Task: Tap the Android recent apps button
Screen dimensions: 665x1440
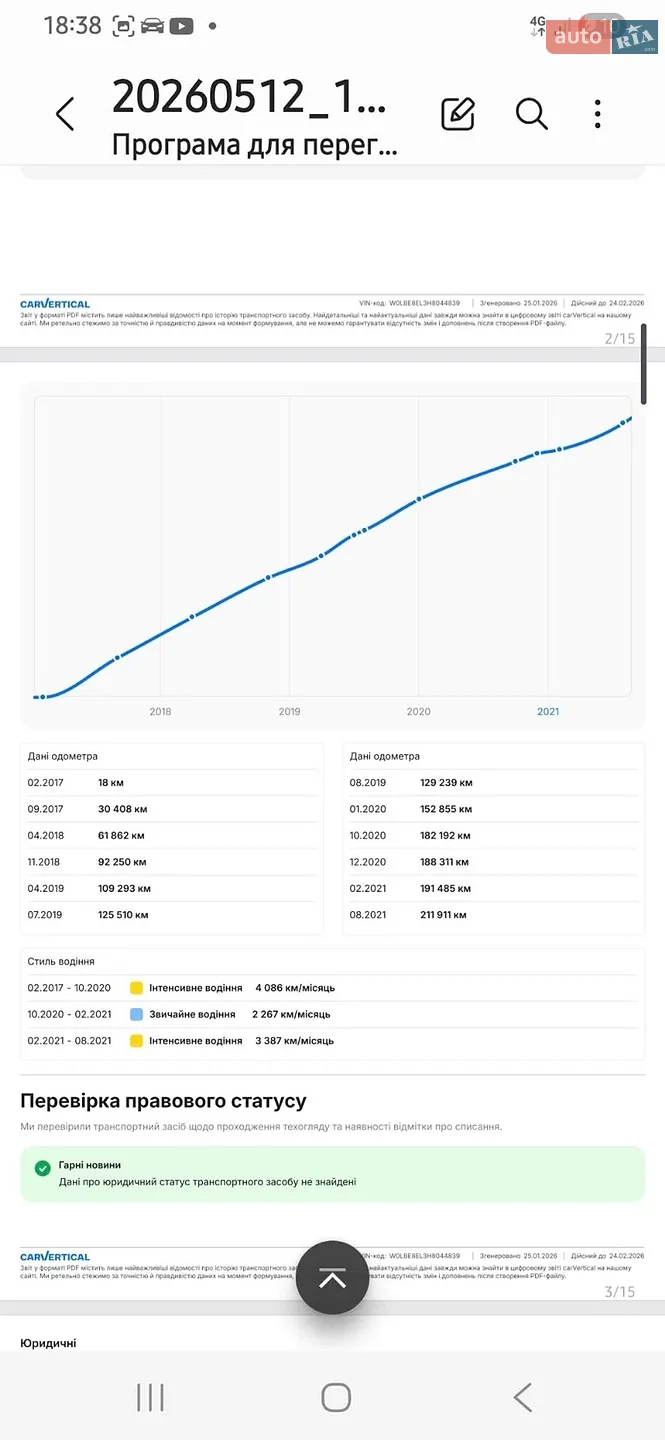Action: point(150,1397)
